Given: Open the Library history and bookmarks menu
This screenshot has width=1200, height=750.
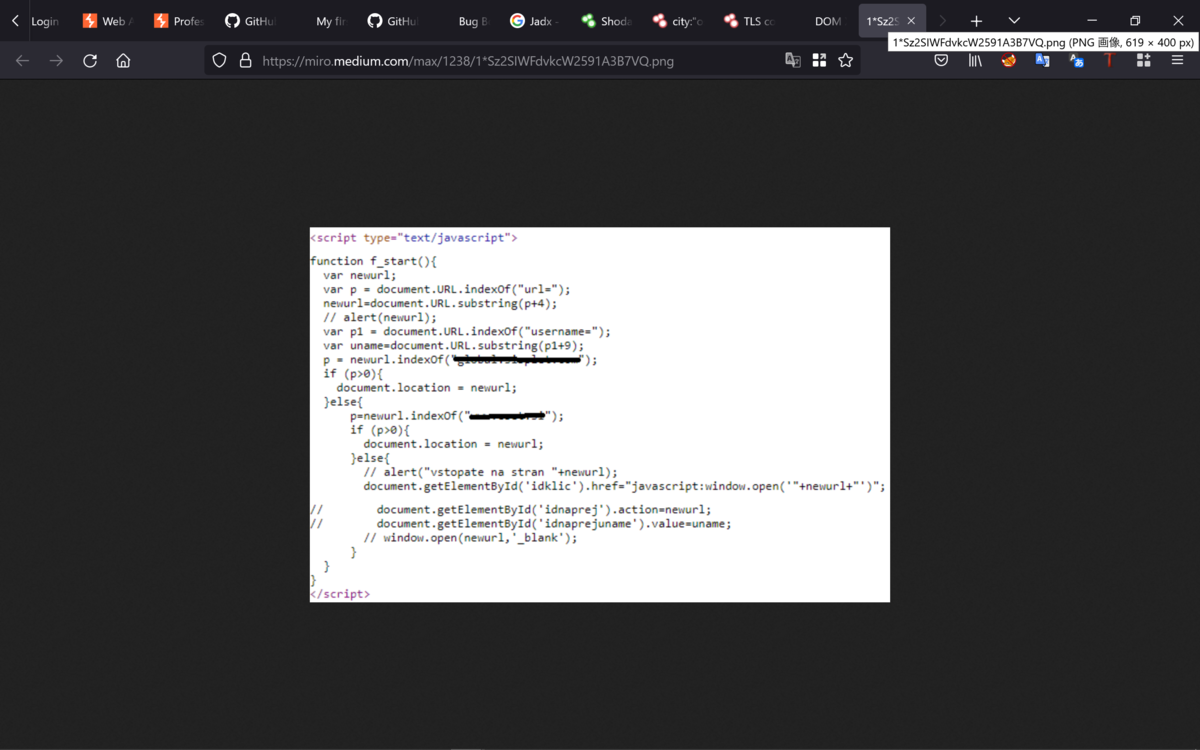Looking at the screenshot, I should [975, 61].
